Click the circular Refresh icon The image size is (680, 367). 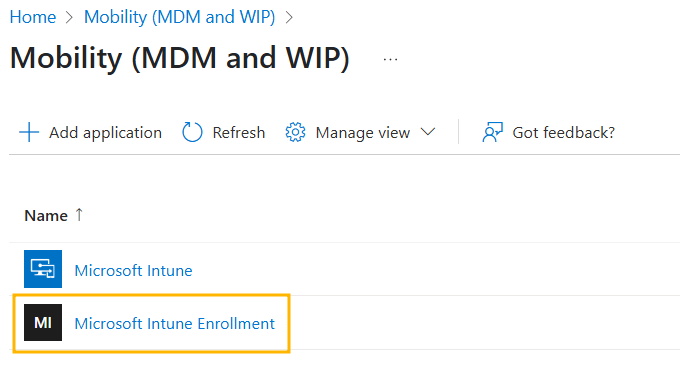pyautogui.click(x=192, y=132)
